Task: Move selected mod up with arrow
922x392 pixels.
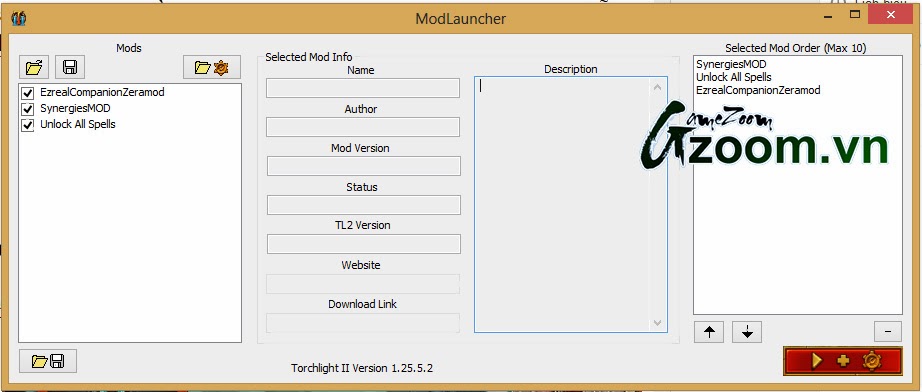Action: 709,332
